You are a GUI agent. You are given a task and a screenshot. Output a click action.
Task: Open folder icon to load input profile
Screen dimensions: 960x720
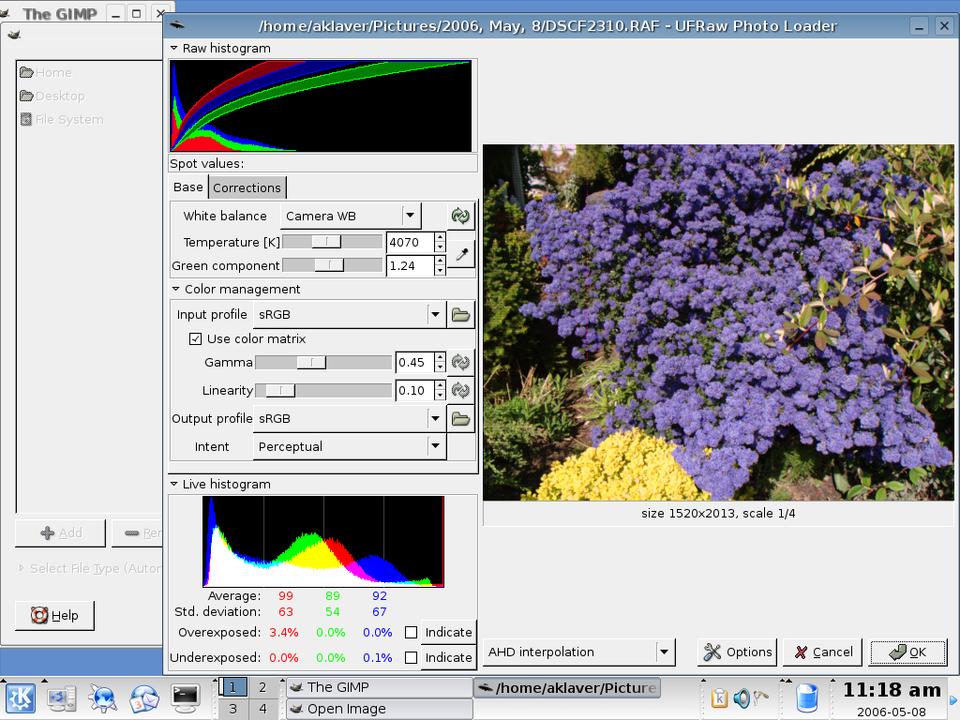pyautogui.click(x=460, y=315)
